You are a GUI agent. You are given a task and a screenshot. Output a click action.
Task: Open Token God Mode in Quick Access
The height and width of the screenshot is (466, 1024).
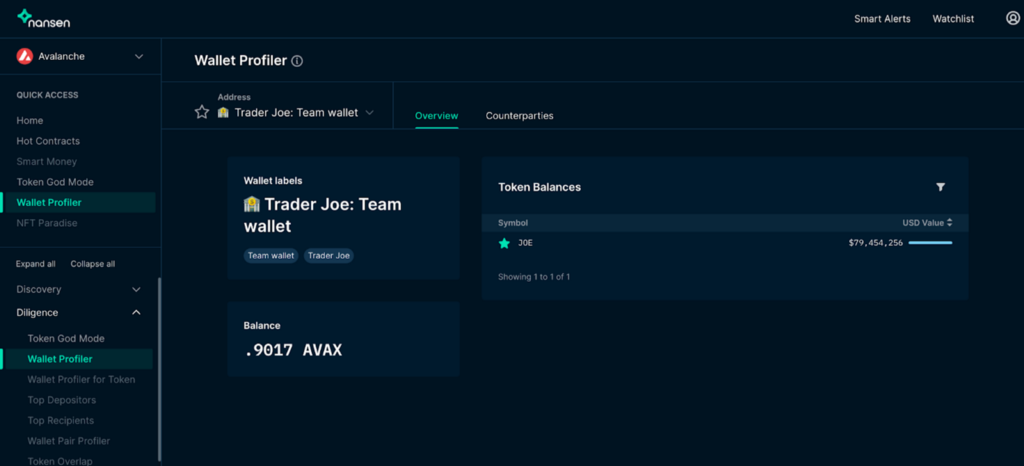coord(55,182)
